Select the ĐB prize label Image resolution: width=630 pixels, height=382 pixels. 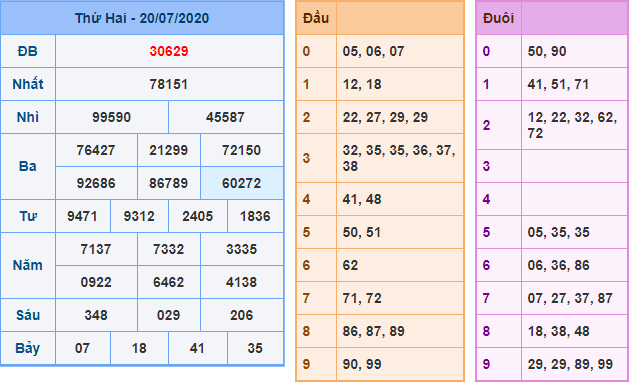tap(28, 51)
